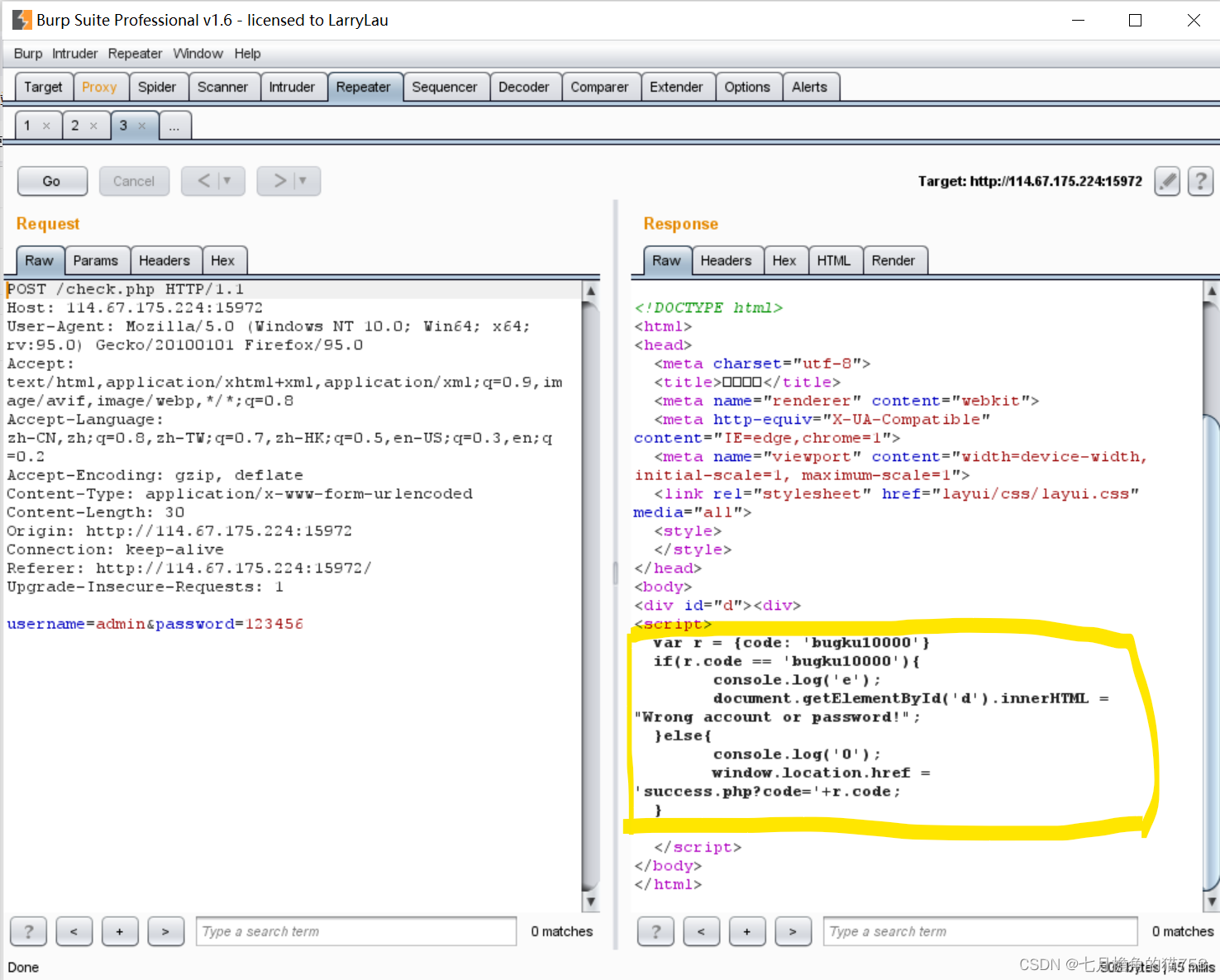Click the Content-Length: 30 header line
This screenshot has height=980, width=1220.
(96, 512)
